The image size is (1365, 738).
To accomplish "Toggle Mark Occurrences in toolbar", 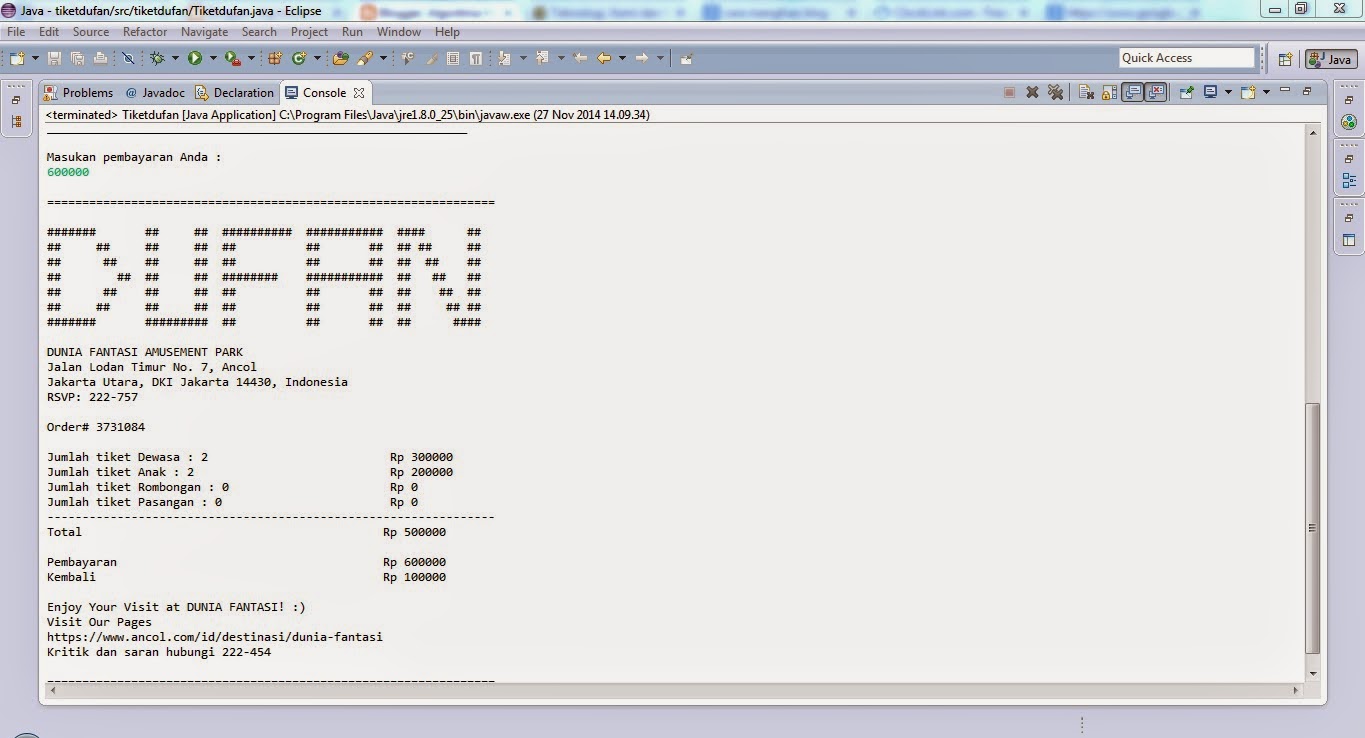I will coord(432,58).
